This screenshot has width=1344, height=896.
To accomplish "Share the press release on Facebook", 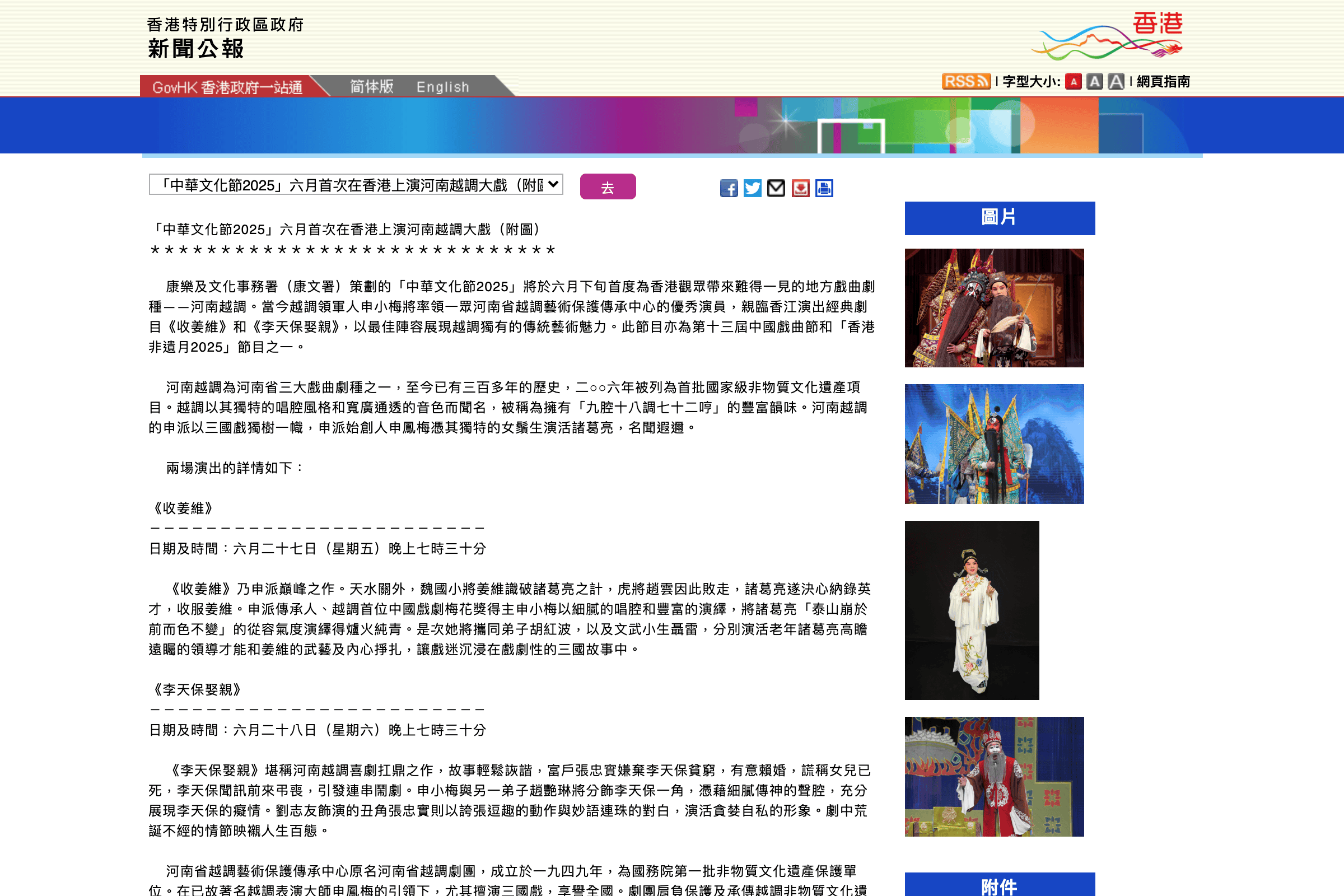I will (729, 188).
